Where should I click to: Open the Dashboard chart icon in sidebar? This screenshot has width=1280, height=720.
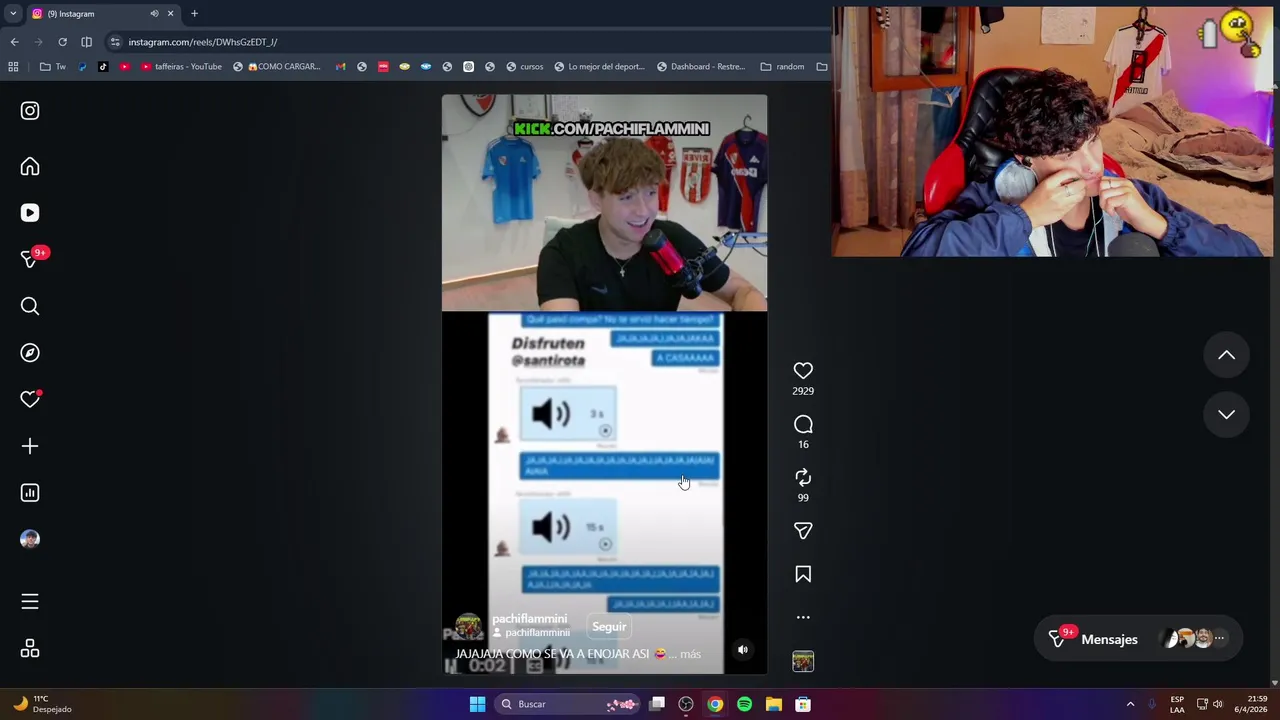click(30, 493)
